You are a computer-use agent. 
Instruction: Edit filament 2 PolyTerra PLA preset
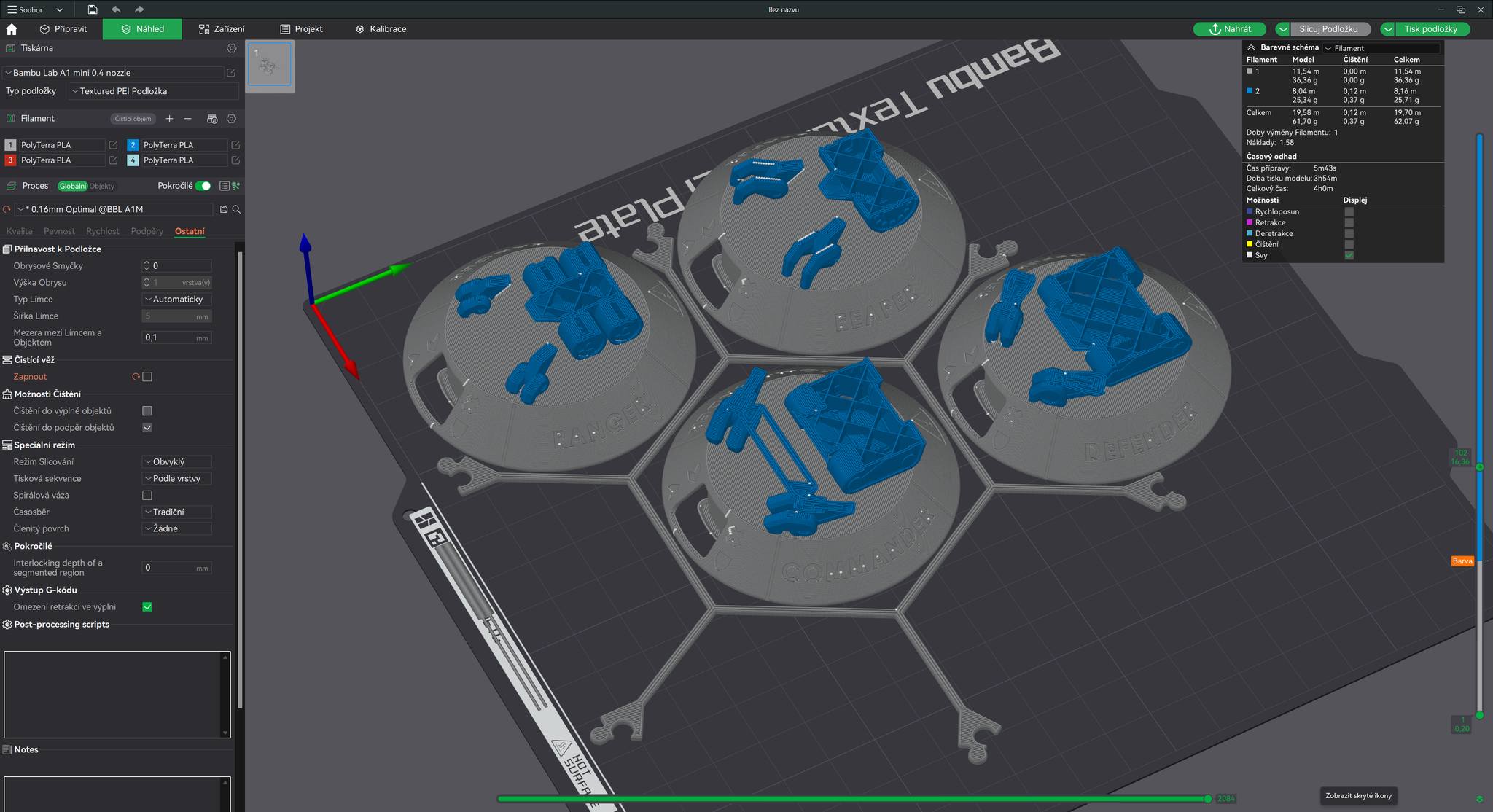235,145
